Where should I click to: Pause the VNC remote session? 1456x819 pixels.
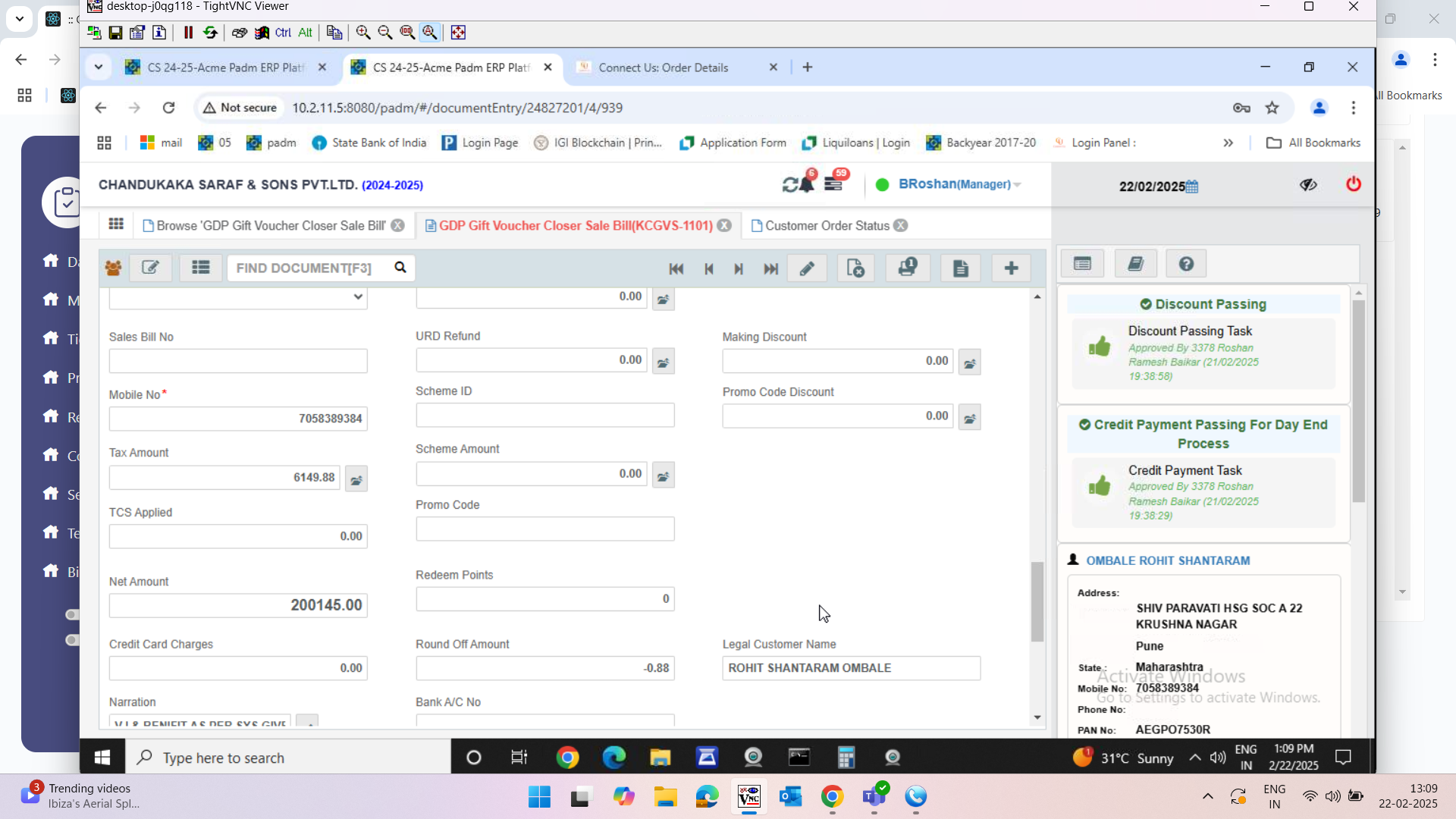(188, 33)
